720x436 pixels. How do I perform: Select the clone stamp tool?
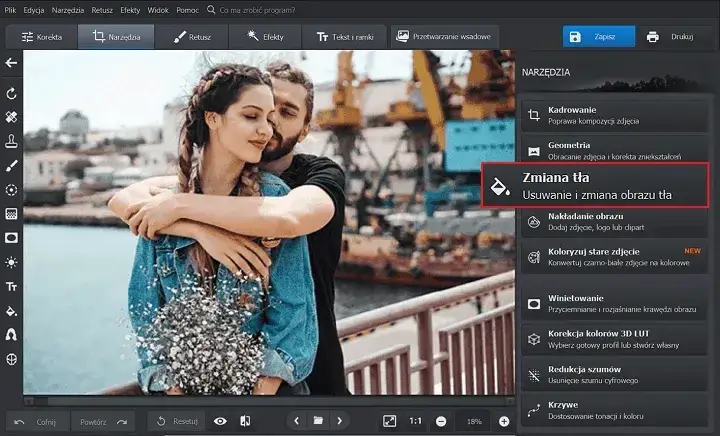[x=11, y=141]
